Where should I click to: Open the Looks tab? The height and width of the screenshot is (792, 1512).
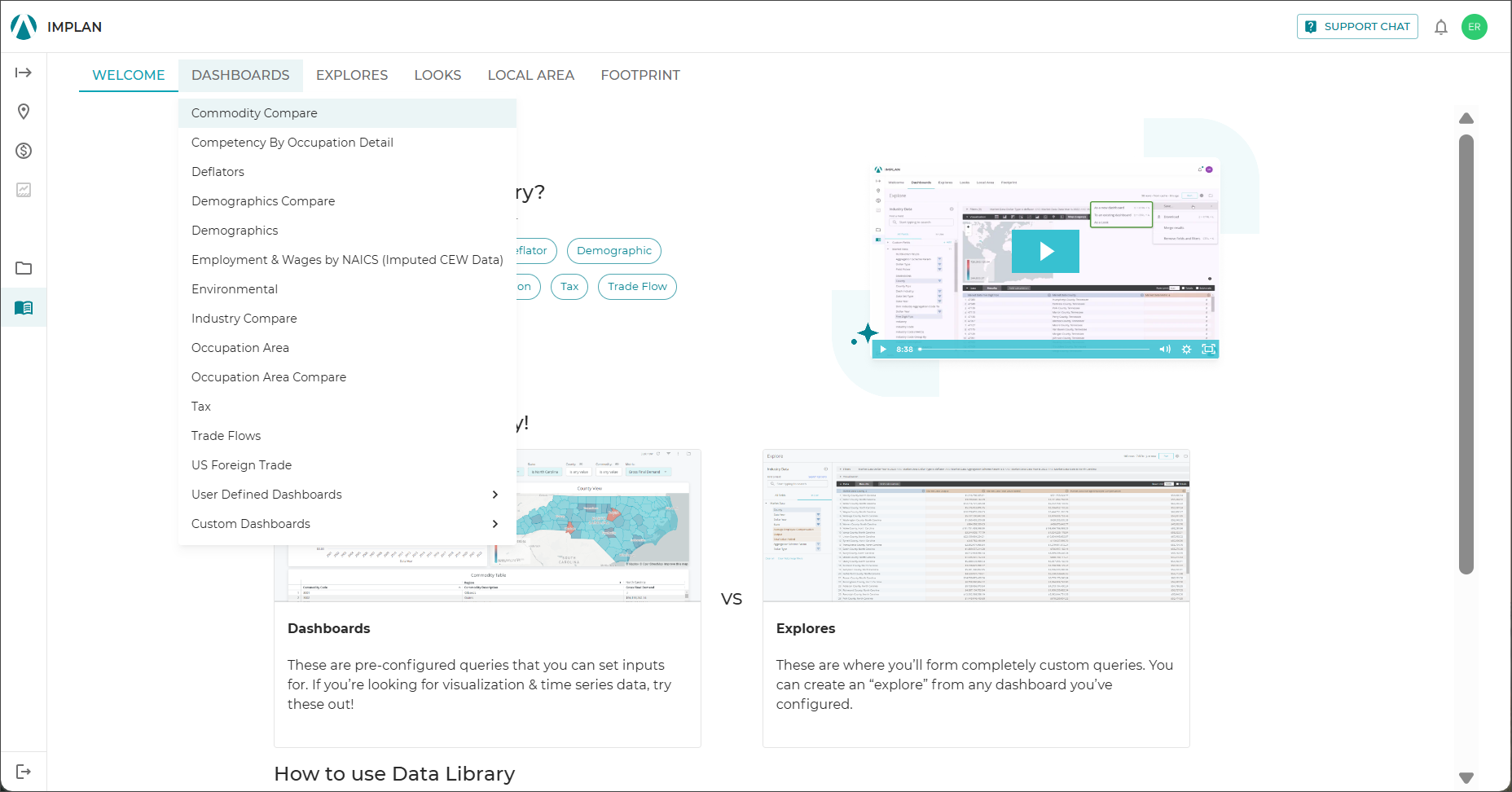click(437, 75)
